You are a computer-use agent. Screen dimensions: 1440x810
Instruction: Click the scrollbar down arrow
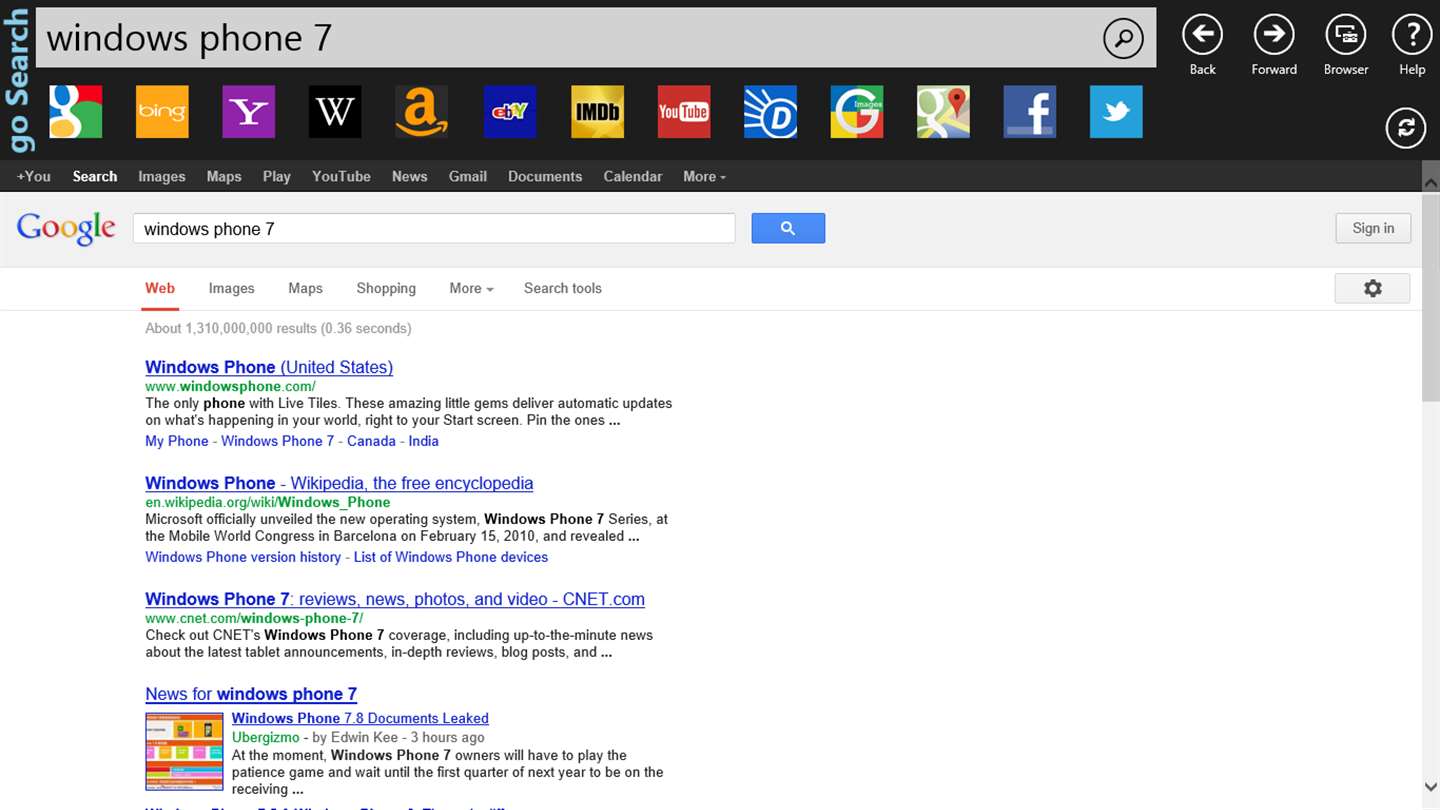coord(1431,788)
